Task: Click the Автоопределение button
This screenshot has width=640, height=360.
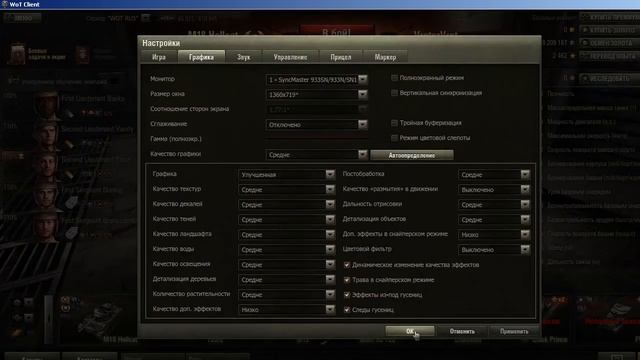Action: 412,155
